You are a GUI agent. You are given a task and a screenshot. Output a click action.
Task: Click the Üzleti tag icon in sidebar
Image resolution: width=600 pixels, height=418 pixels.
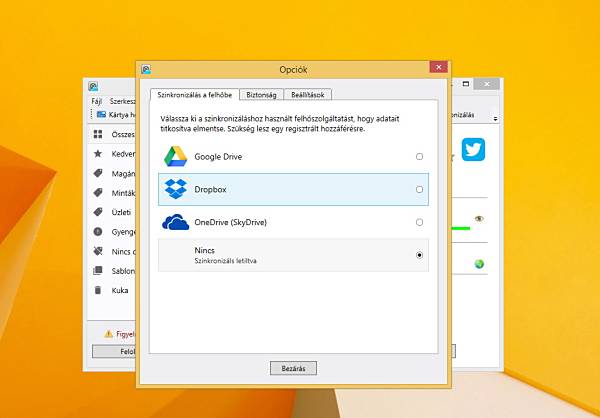coord(98,212)
